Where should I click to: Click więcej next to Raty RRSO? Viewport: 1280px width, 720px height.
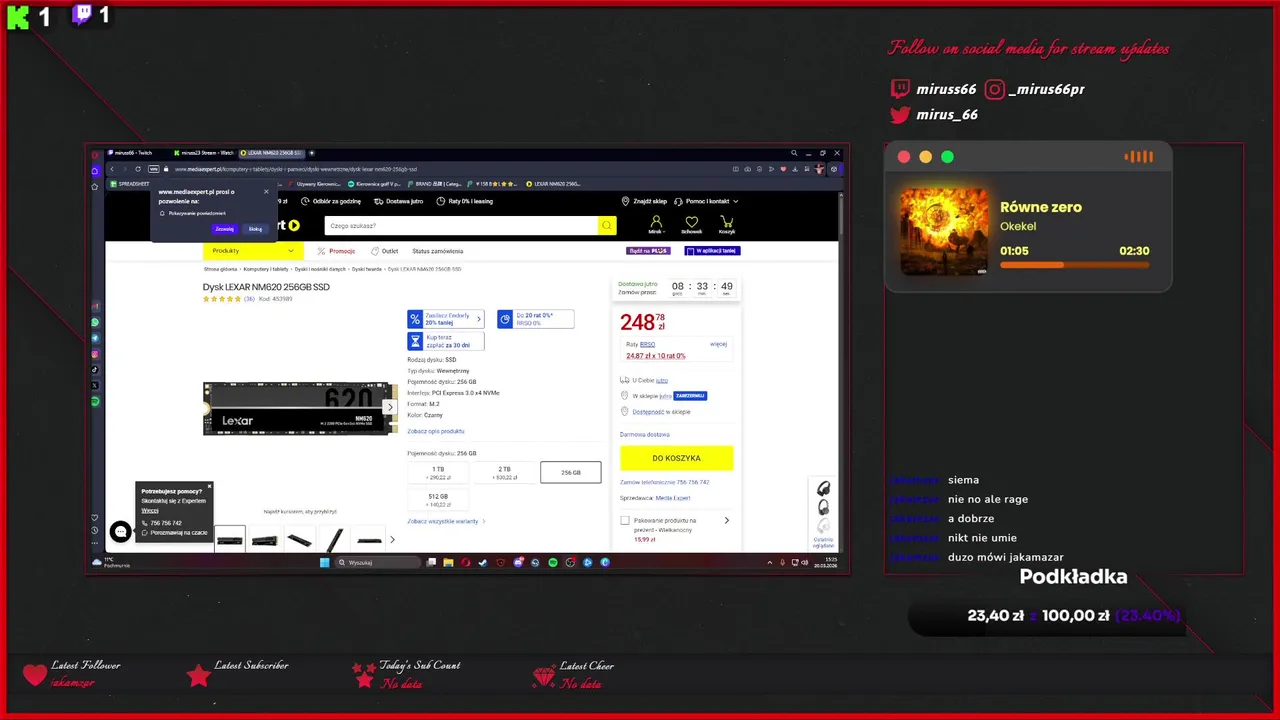click(x=718, y=344)
